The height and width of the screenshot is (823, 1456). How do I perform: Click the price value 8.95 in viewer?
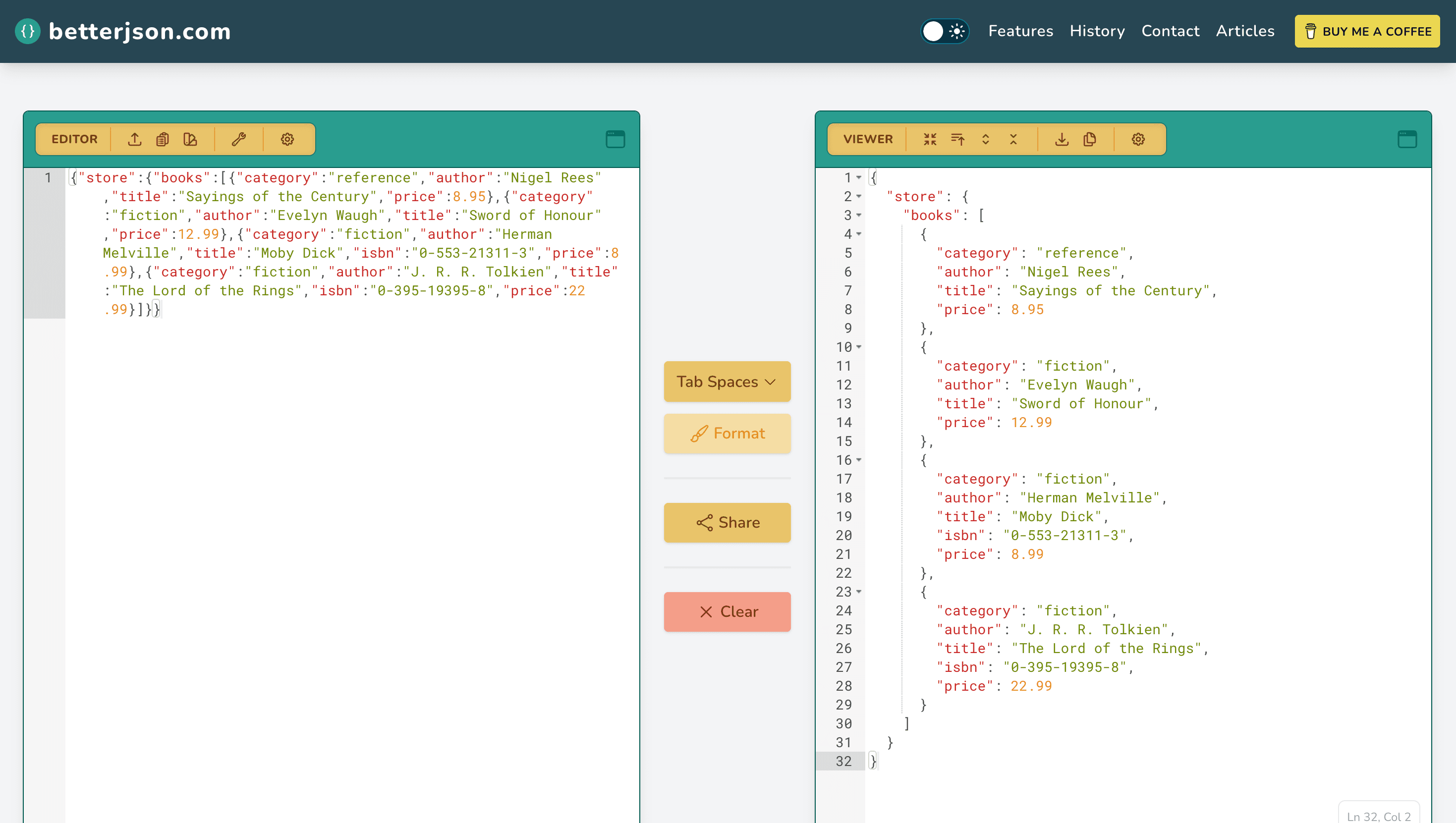[x=1027, y=310]
